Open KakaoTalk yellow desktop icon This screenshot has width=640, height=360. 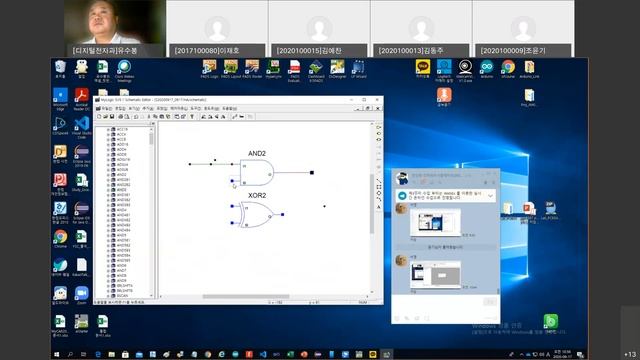(x=423, y=69)
